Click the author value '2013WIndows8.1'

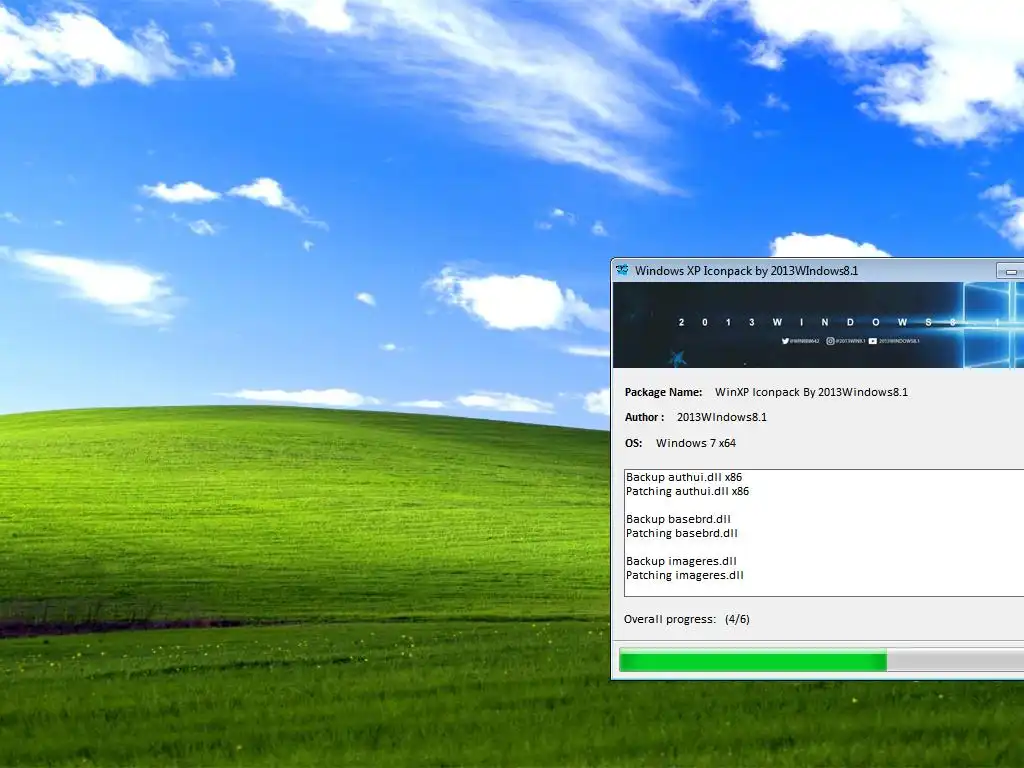722,417
